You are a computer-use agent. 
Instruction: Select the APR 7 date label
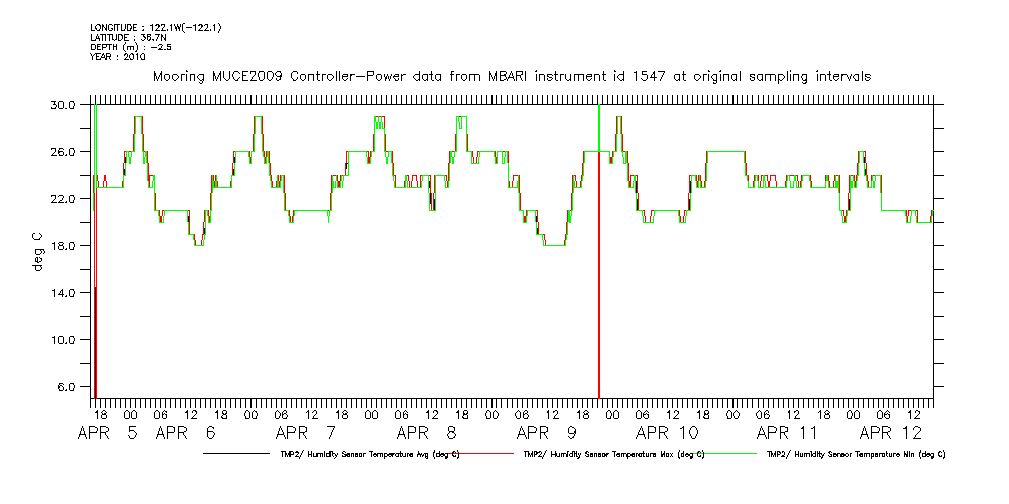(305, 434)
